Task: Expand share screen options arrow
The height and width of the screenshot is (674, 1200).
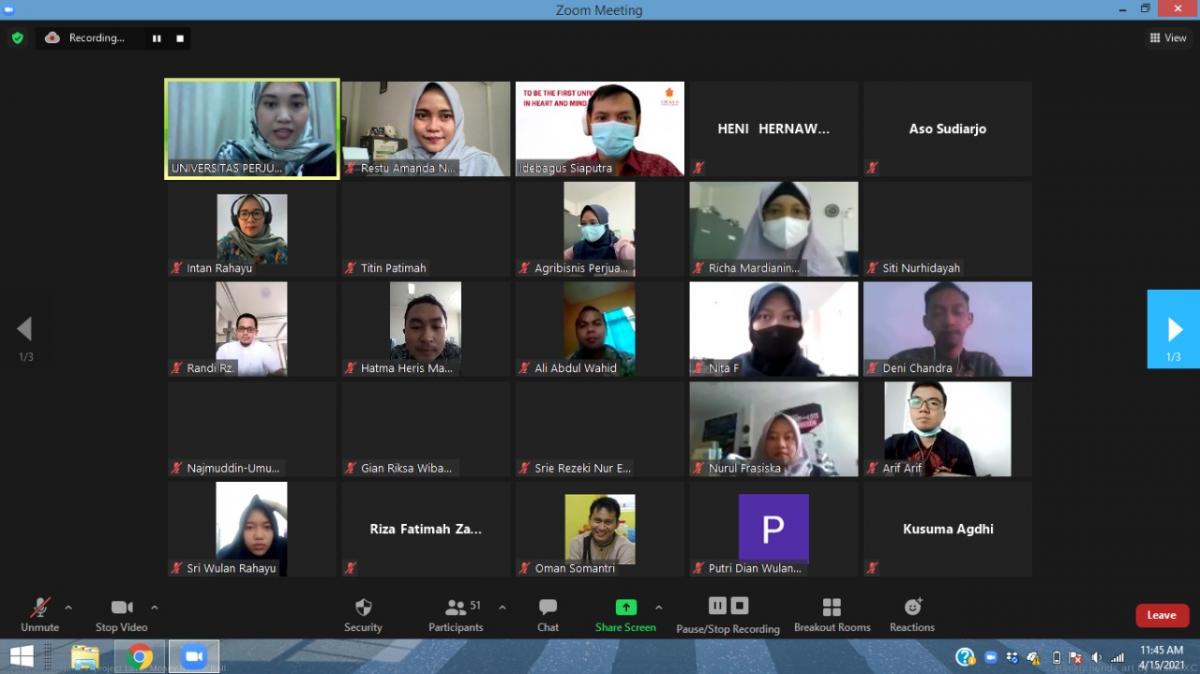Action: pyautogui.click(x=658, y=607)
